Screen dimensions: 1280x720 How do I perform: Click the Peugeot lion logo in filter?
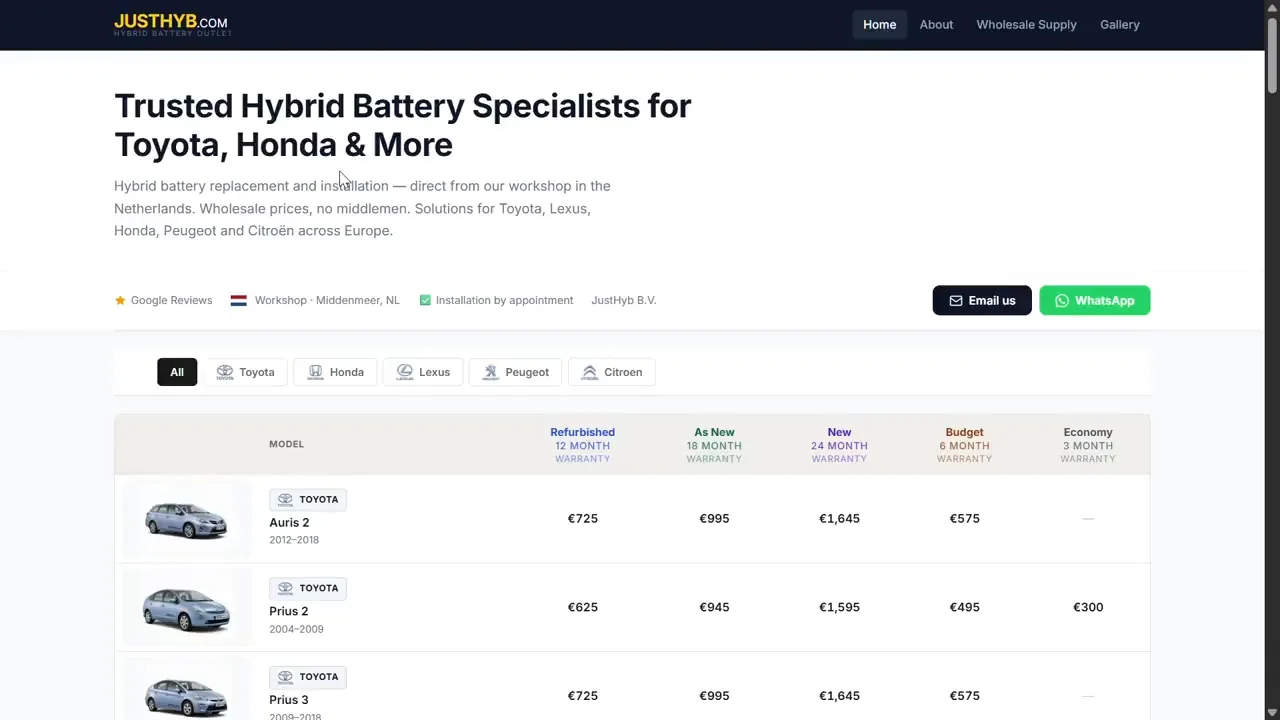(x=491, y=372)
